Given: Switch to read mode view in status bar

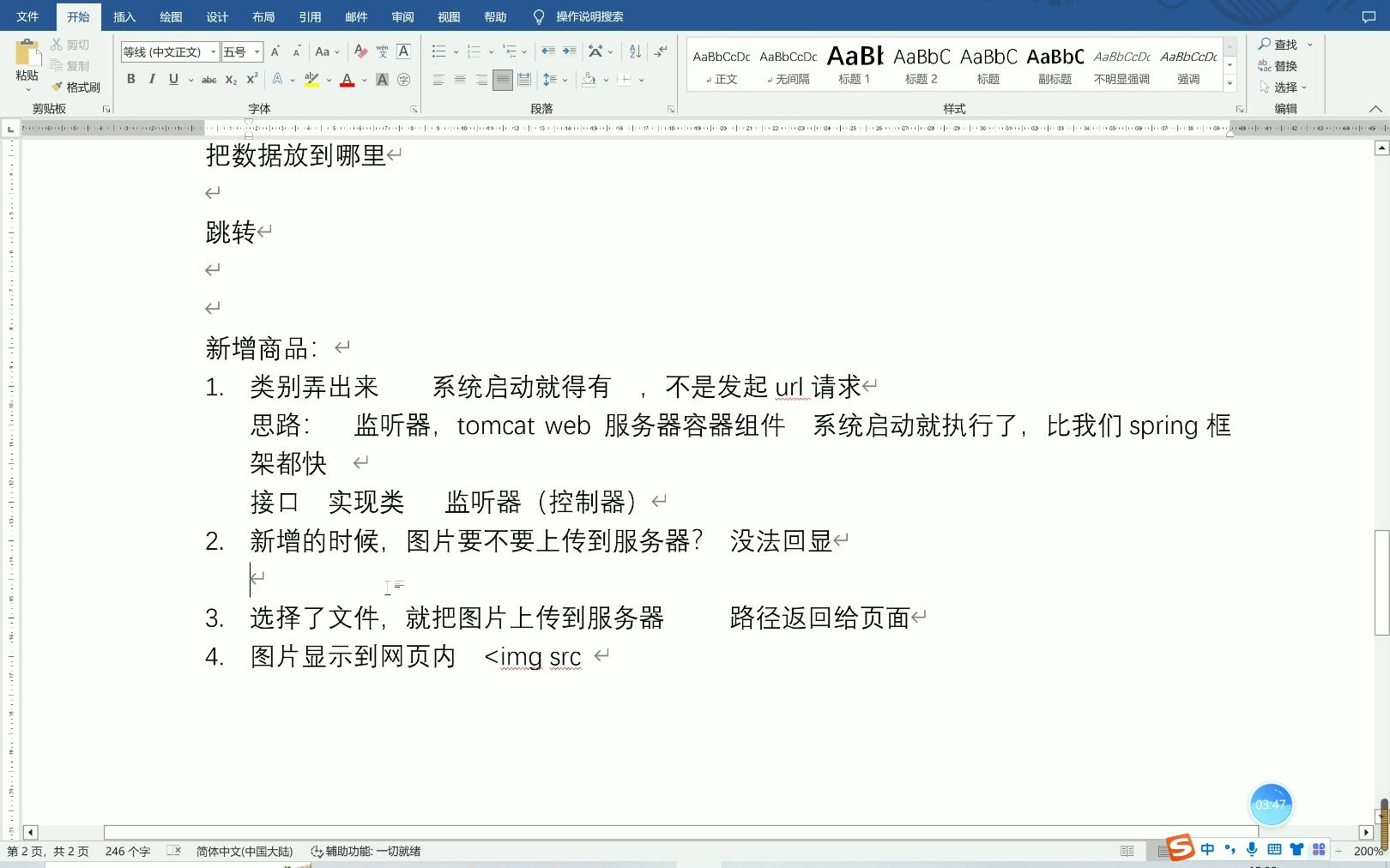Looking at the screenshot, I should [x=1127, y=851].
